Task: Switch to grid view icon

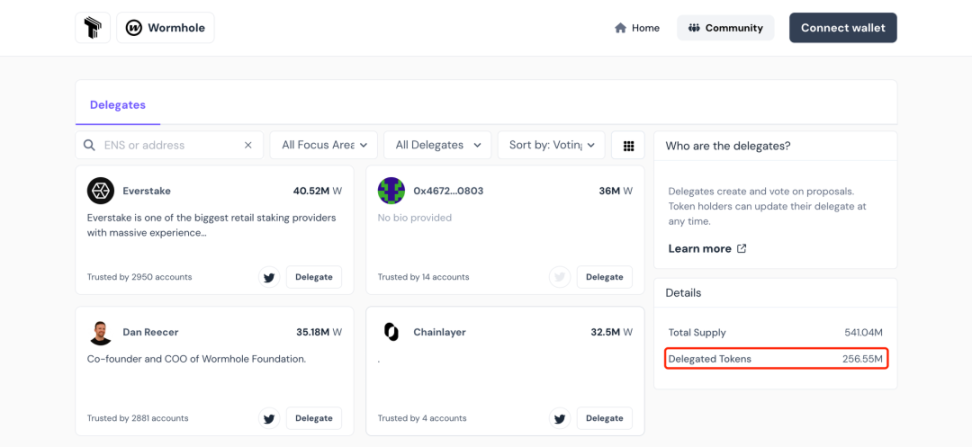Action: pos(629,145)
